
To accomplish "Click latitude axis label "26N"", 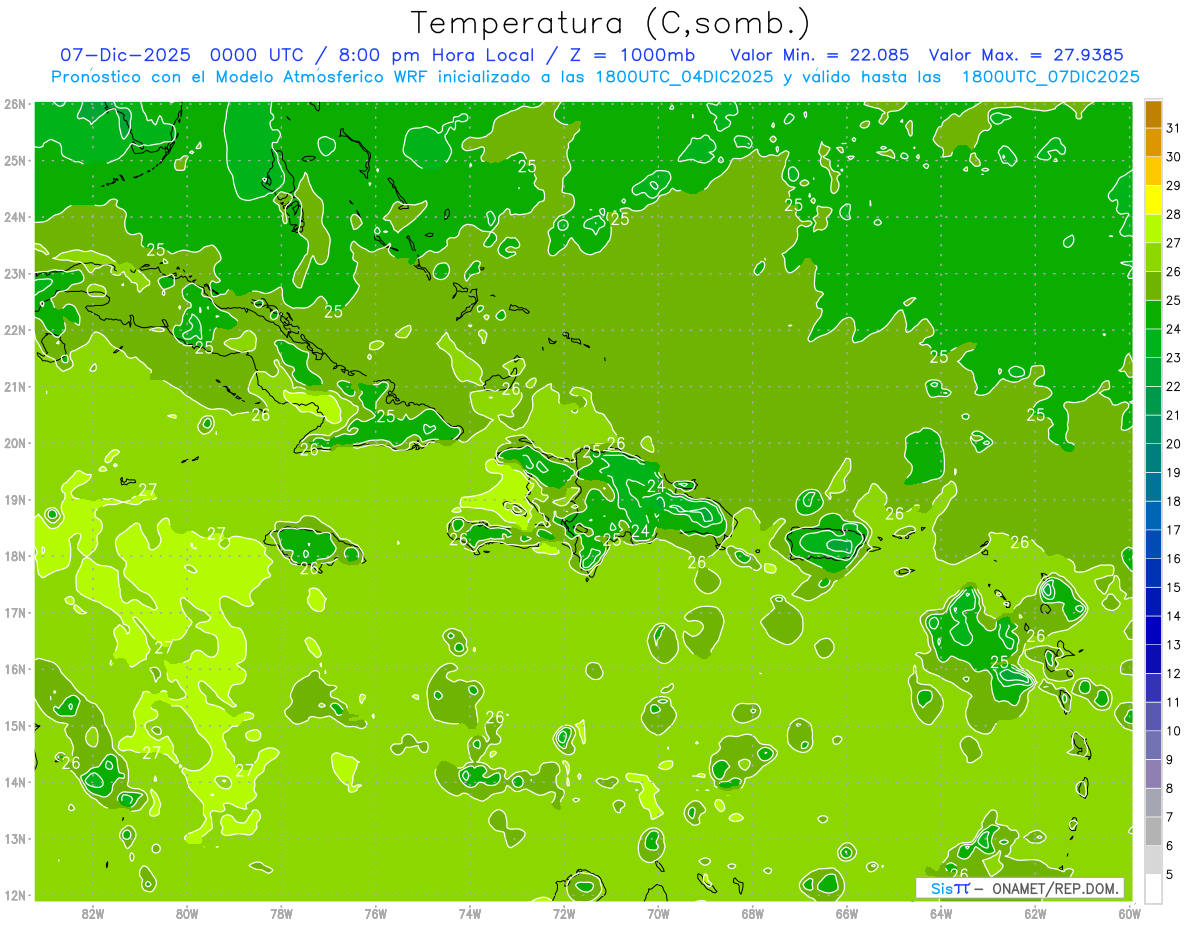I will tap(15, 104).
